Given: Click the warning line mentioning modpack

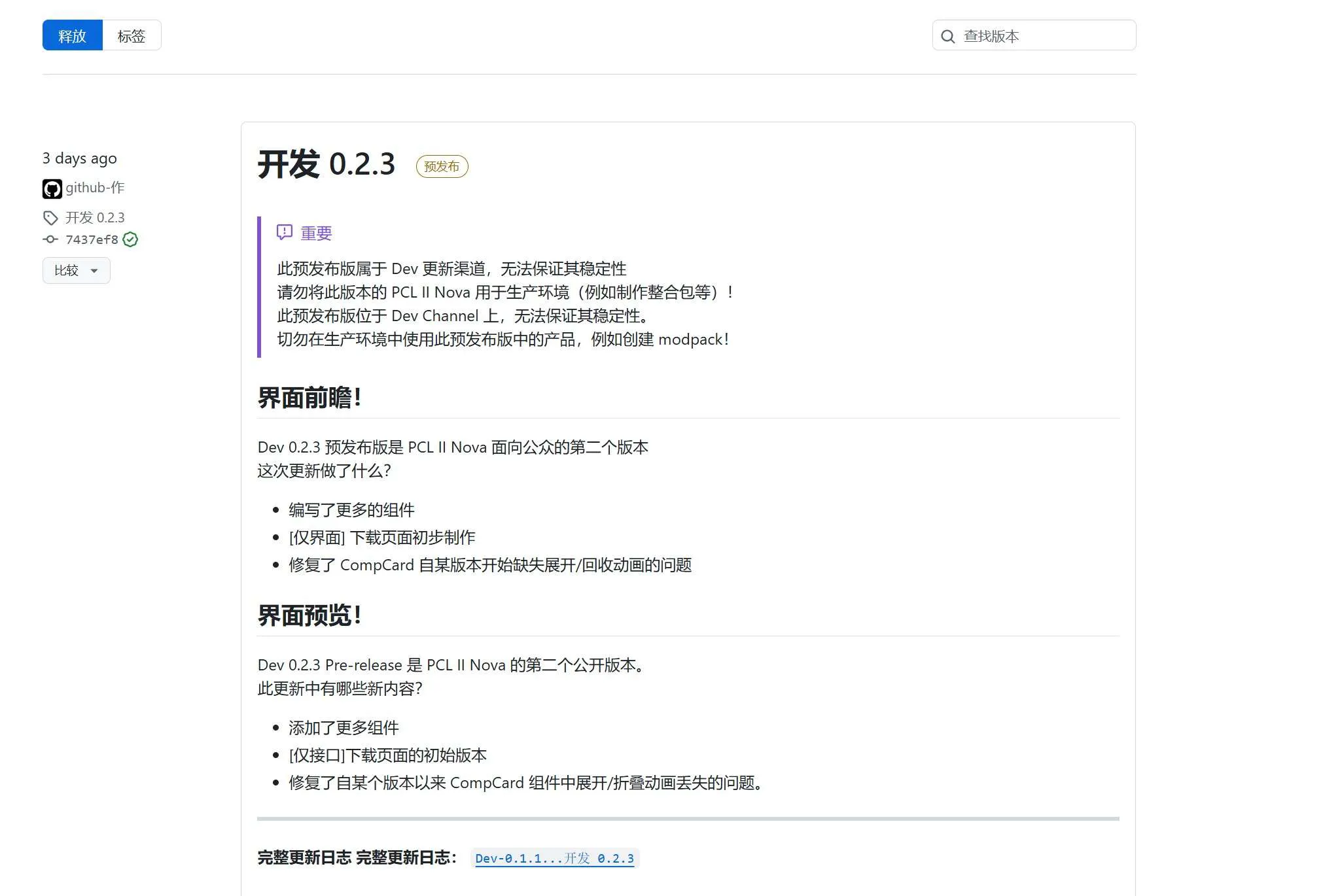Looking at the screenshot, I should click(x=503, y=339).
